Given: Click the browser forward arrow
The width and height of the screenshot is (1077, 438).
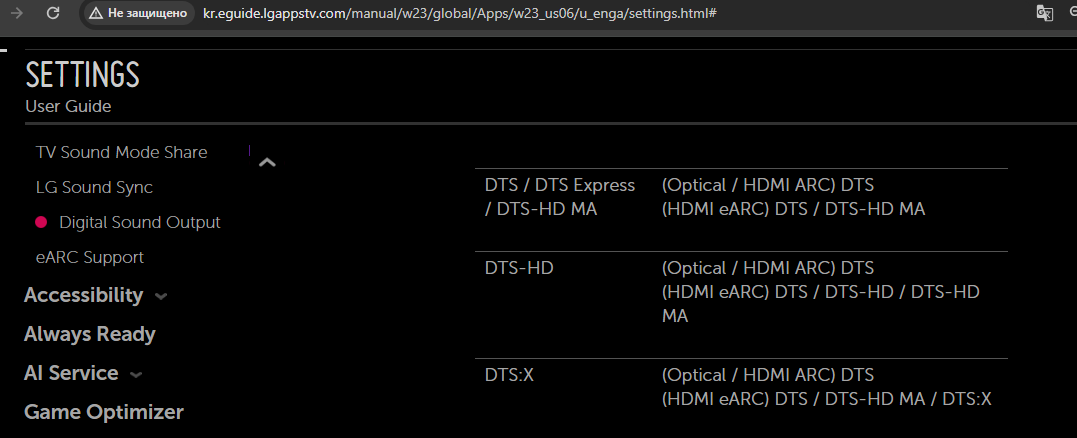Looking at the screenshot, I should [17, 14].
